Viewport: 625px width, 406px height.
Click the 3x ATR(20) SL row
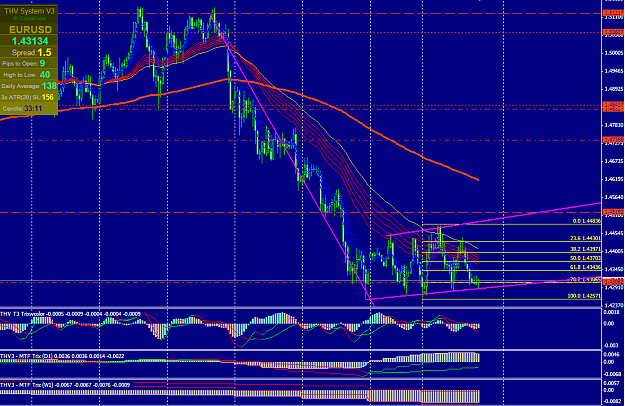29,97
